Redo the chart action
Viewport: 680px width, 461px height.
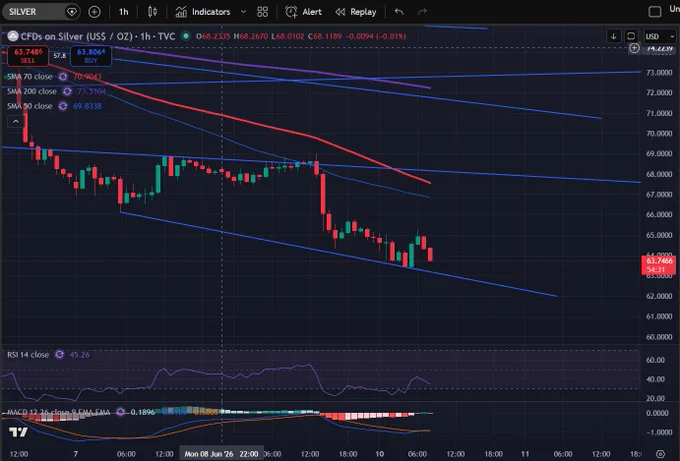coord(422,12)
